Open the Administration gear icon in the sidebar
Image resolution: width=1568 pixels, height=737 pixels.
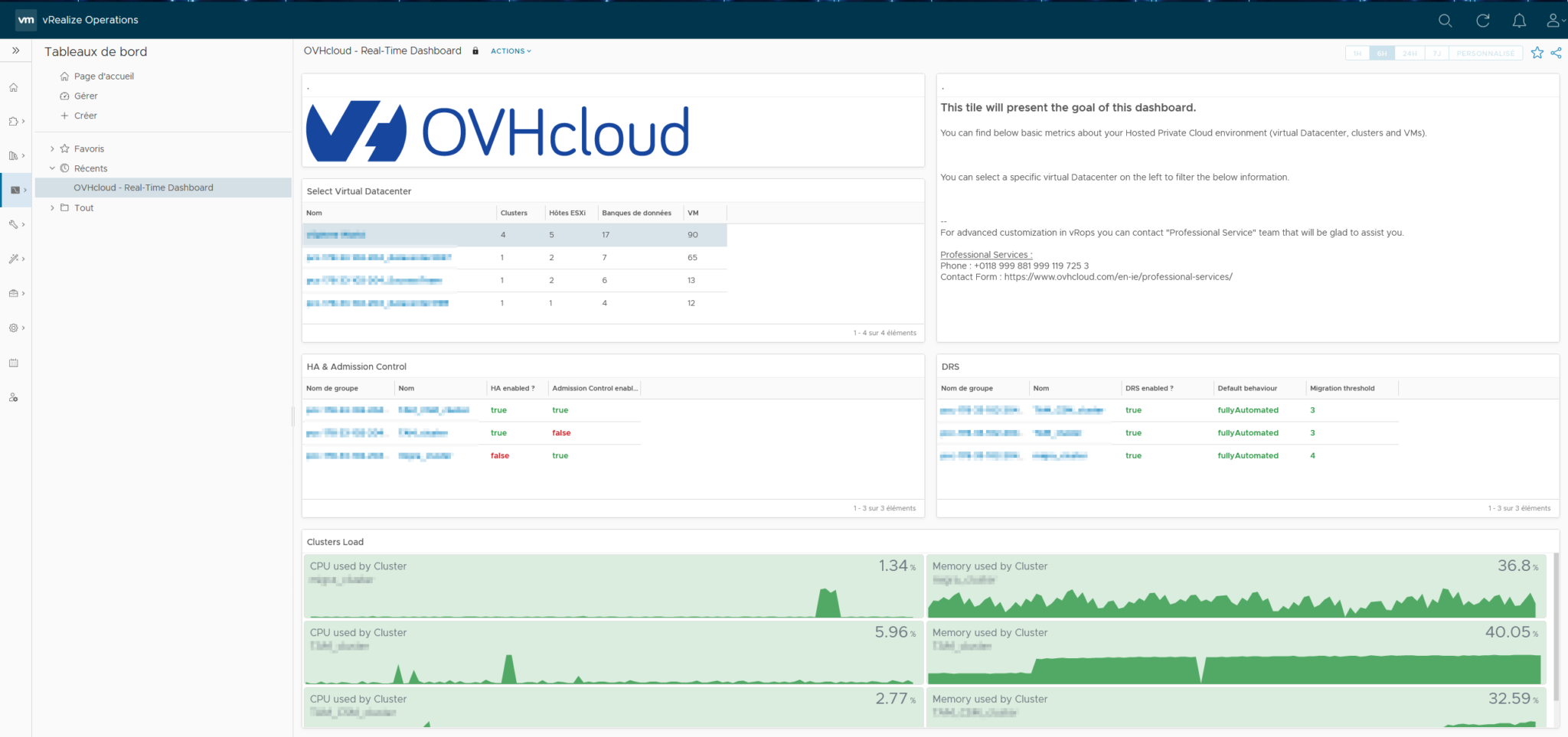pyautogui.click(x=14, y=328)
